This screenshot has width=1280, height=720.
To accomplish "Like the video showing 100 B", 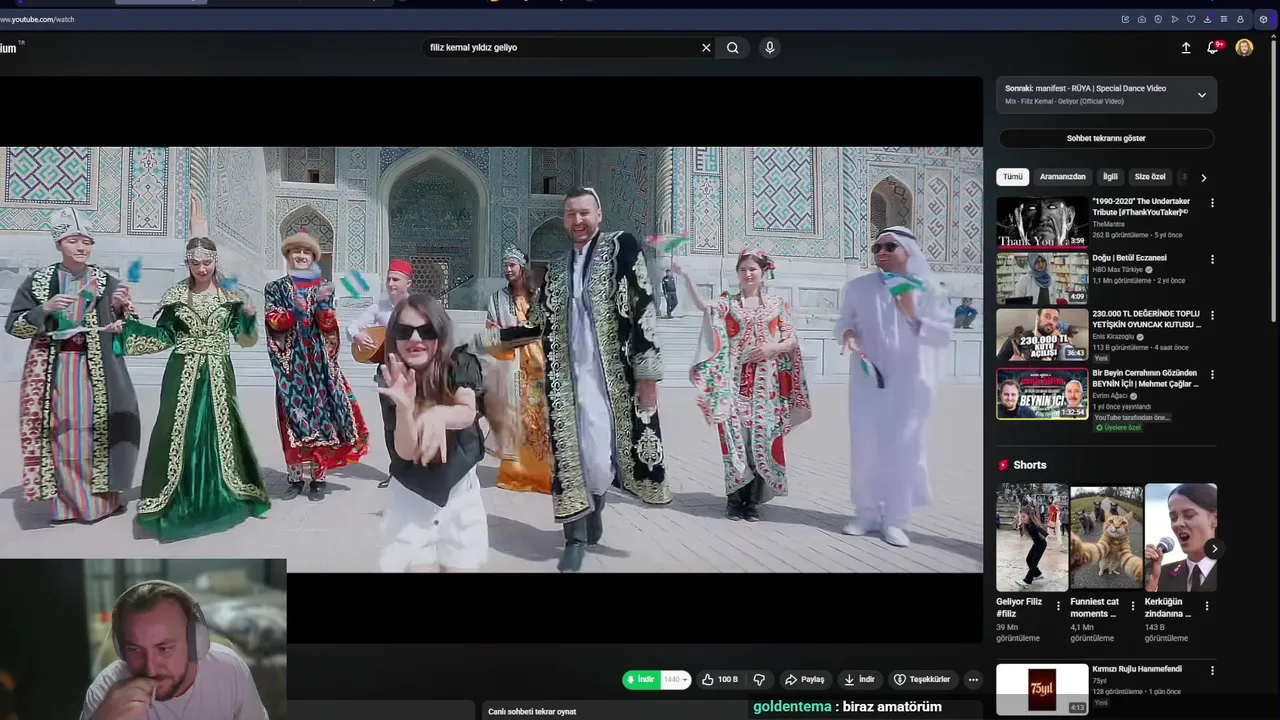I will (x=720, y=680).
